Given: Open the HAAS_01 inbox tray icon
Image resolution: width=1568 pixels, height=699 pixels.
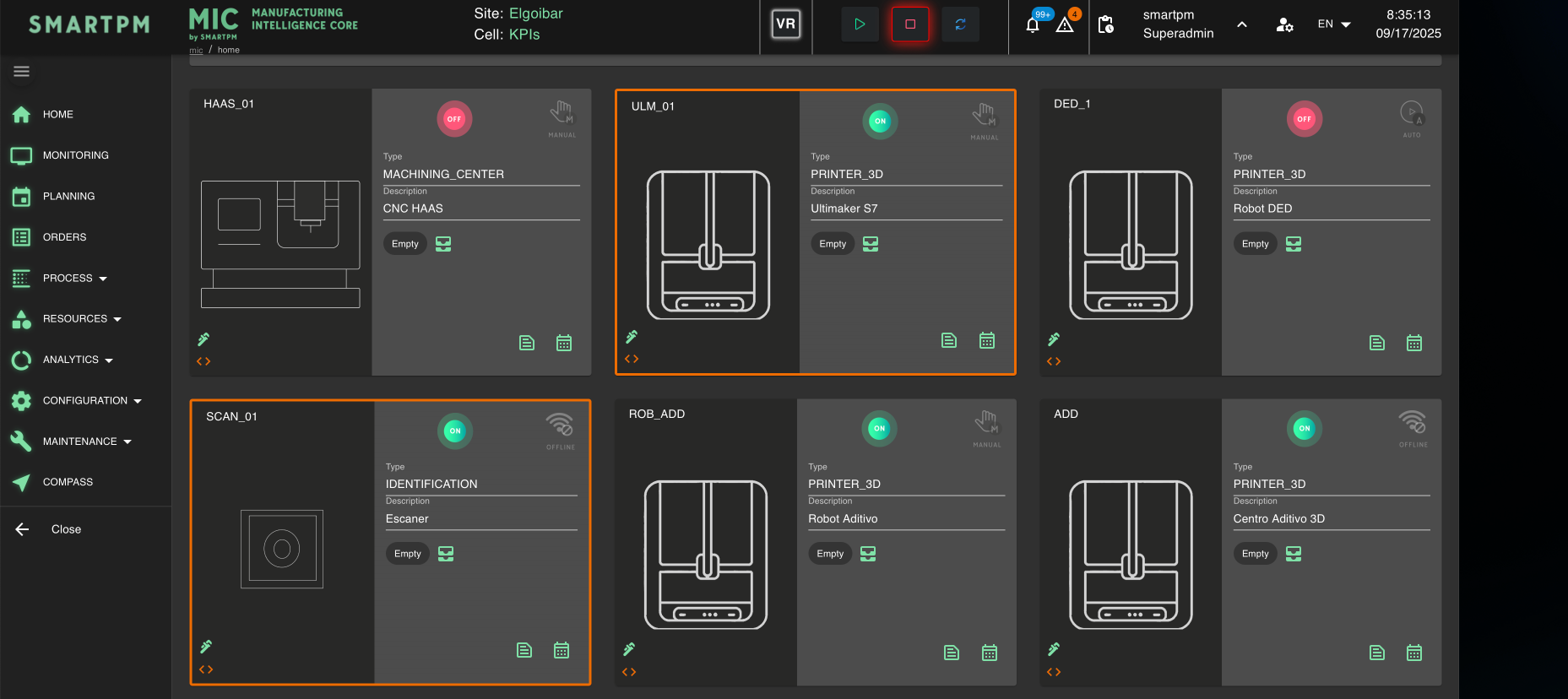Looking at the screenshot, I should click(443, 244).
